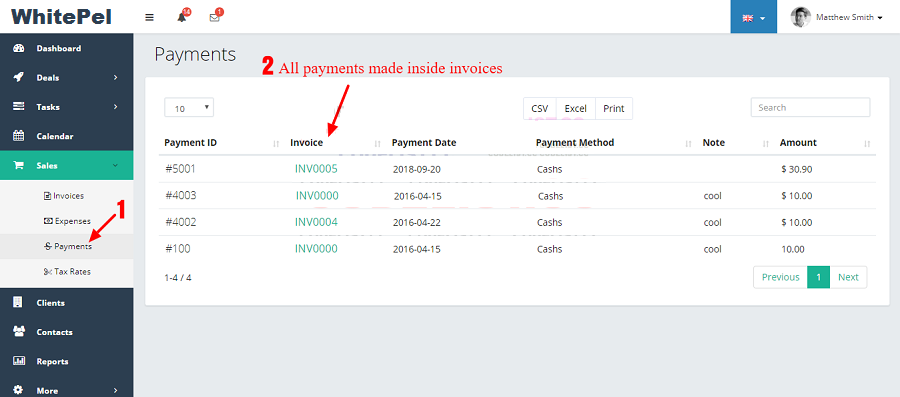Click the Payments page heading

195,54
